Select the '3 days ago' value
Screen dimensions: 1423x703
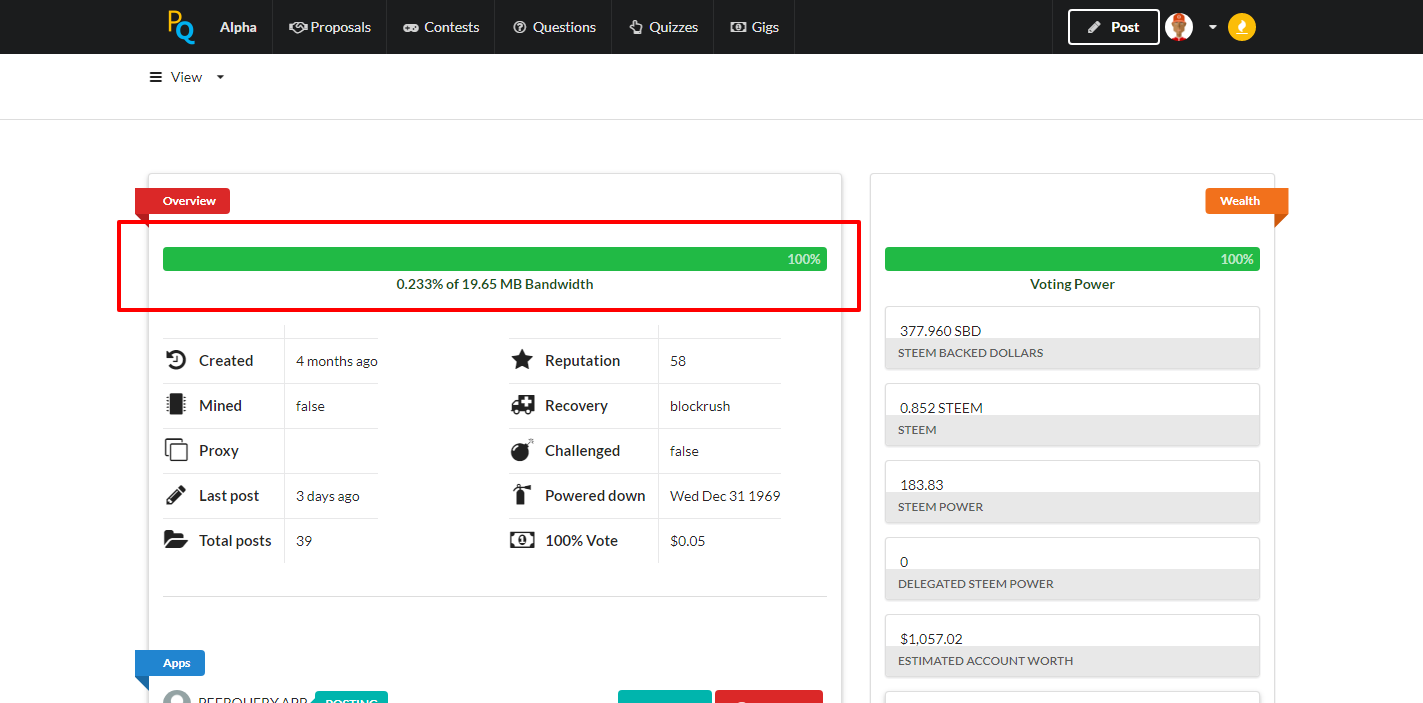tap(328, 496)
